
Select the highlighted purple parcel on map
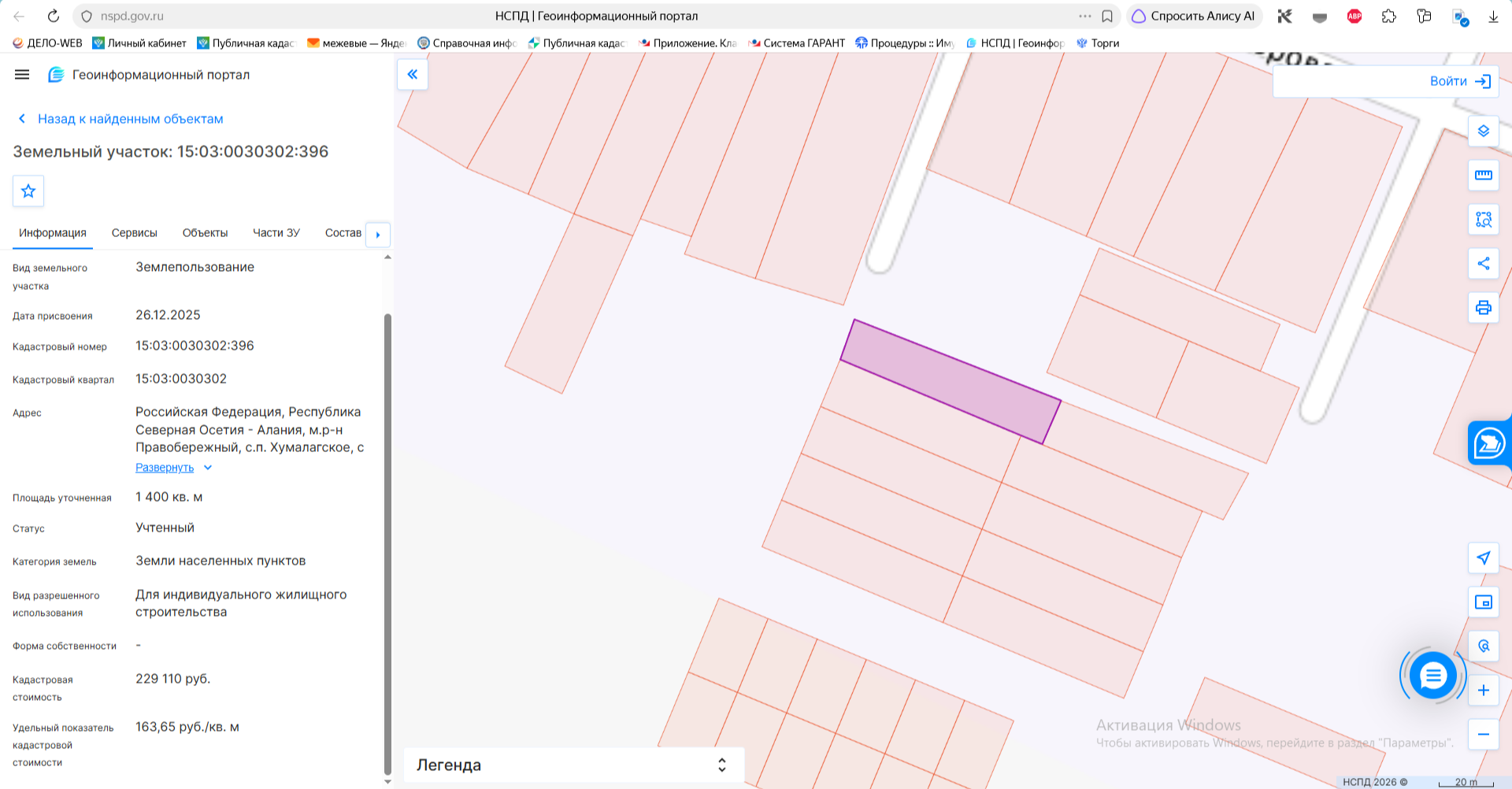[x=951, y=381]
